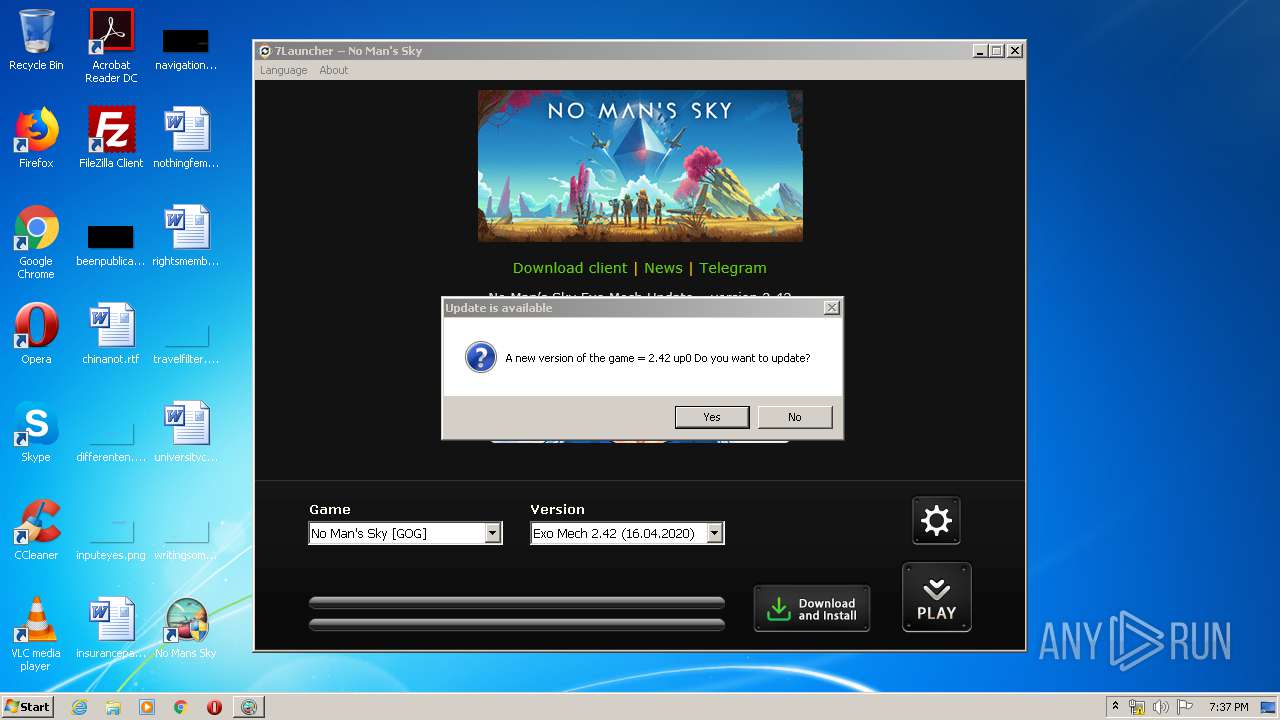The height and width of the screenshot is (720, 1280).
Task: Select the FileZilla Client desktop icon
Action: [x=111, y=138]
